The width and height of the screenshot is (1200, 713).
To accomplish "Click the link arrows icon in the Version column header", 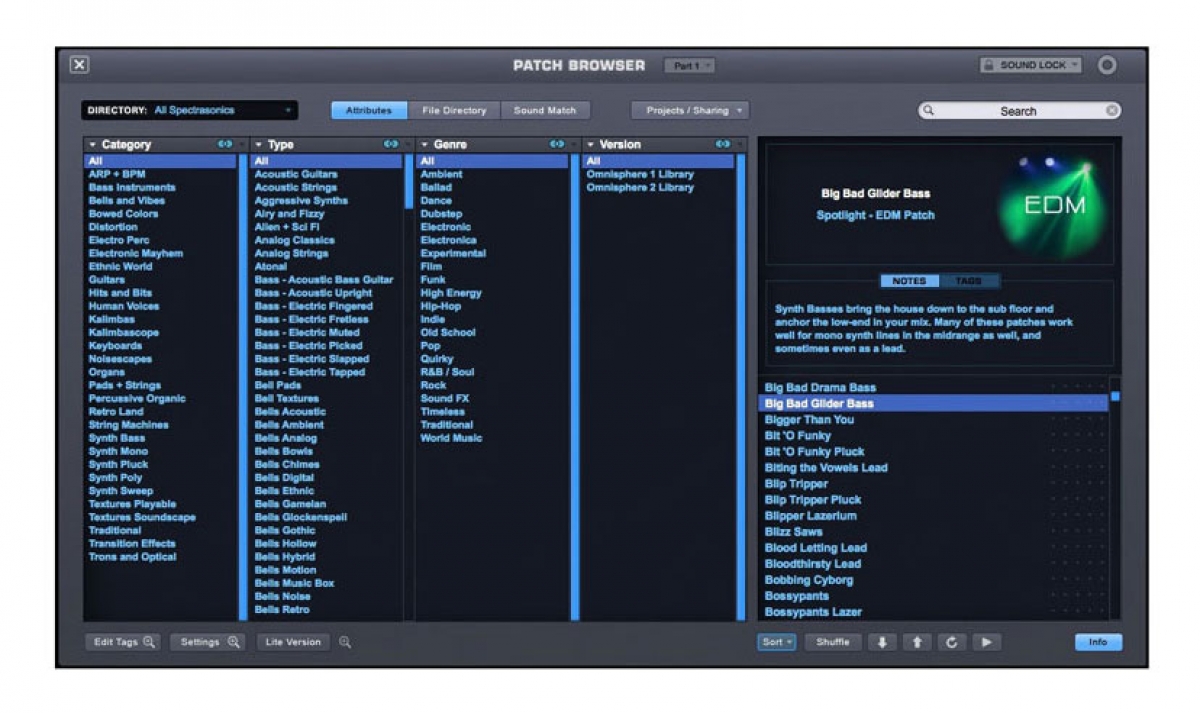I will [723, 144].
